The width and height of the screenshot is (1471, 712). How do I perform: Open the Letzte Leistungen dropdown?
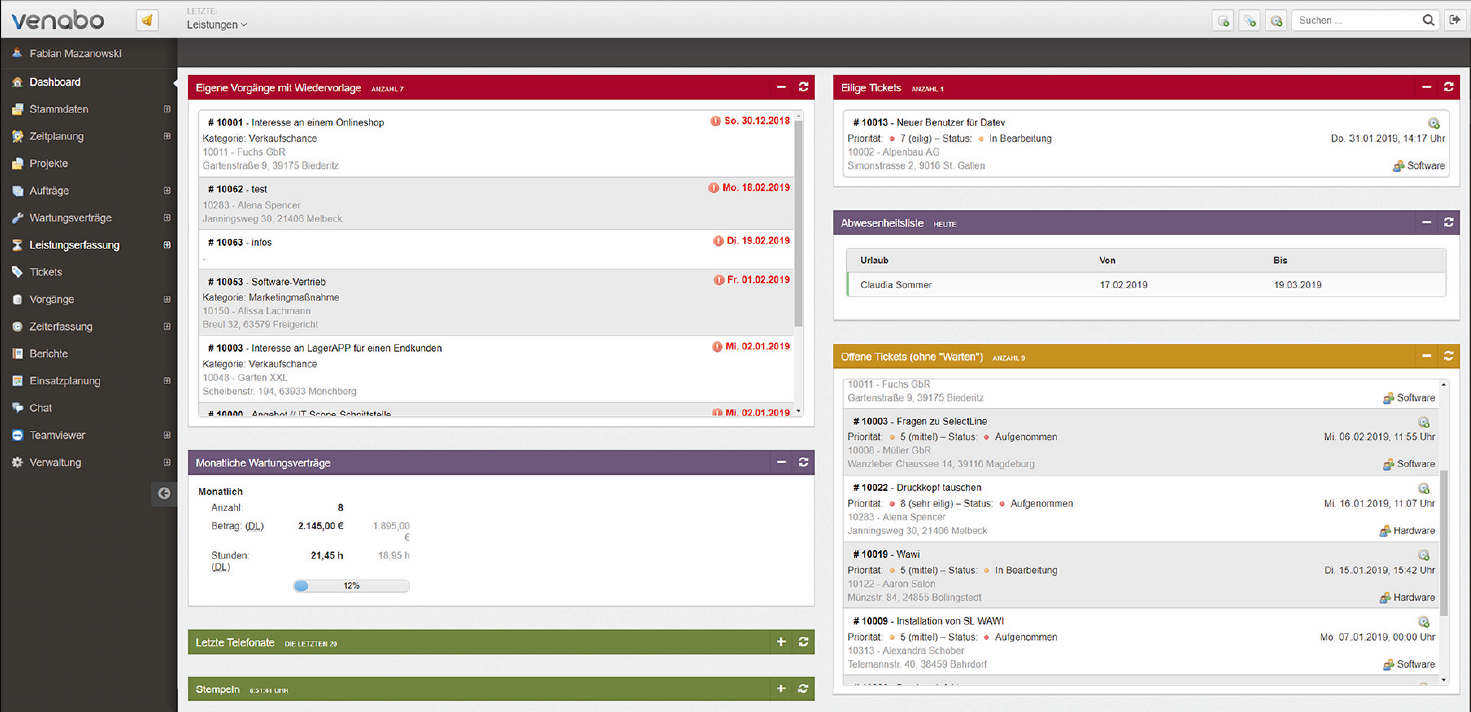(216, 25)
